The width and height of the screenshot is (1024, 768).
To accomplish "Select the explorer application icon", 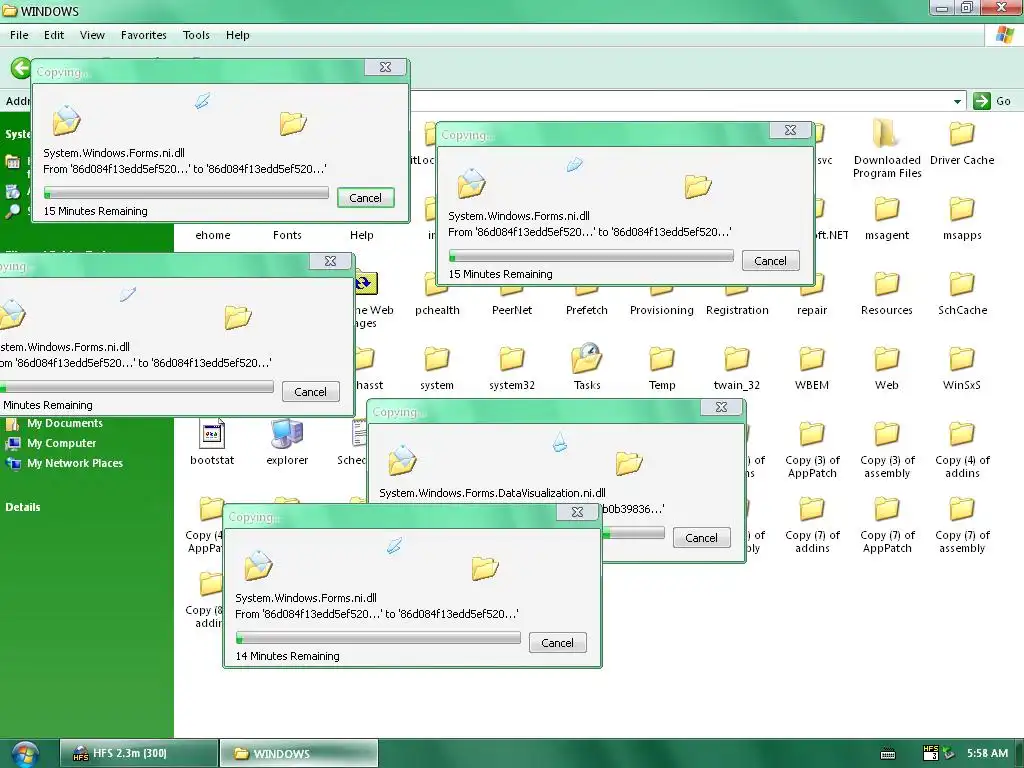I will 287,434.
